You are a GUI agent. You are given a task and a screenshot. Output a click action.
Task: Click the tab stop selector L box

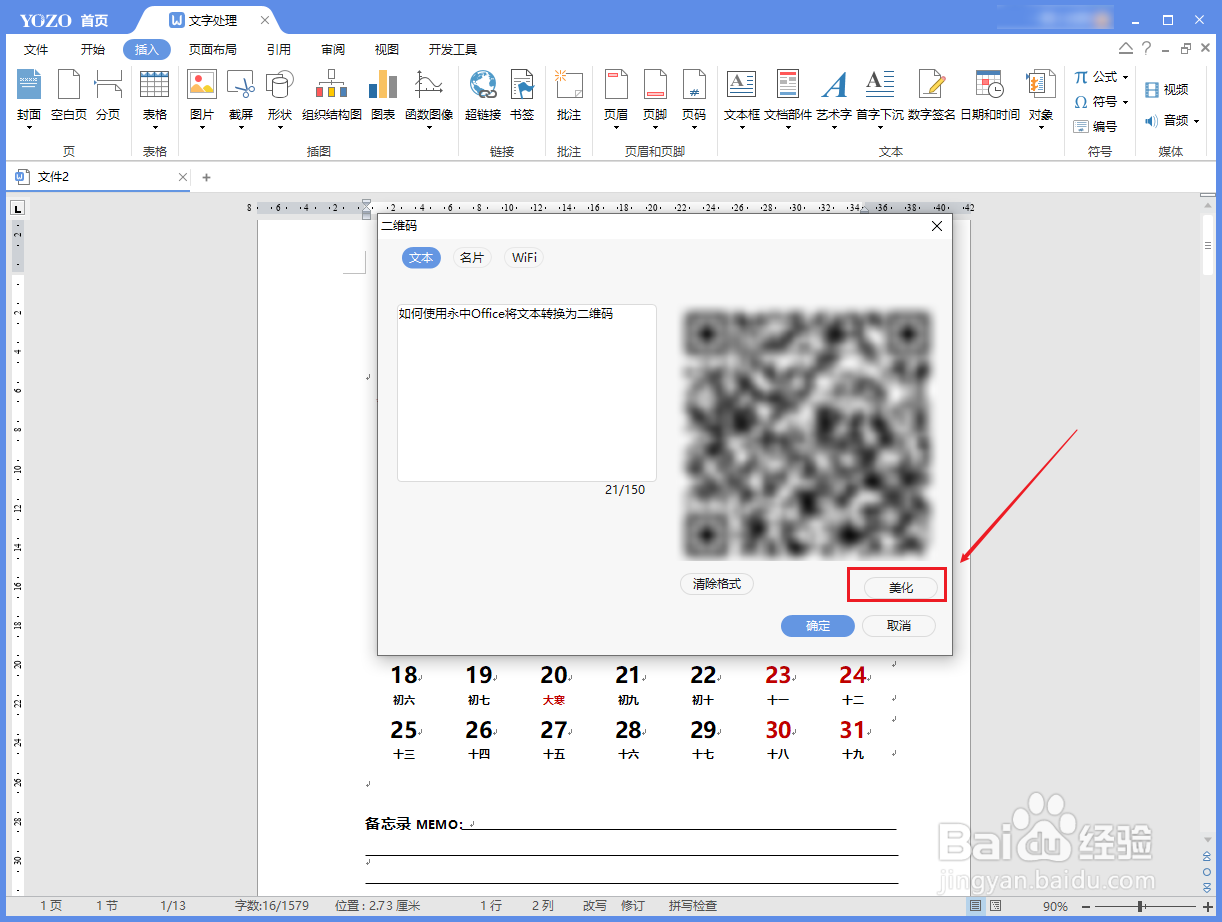point(17,209)
